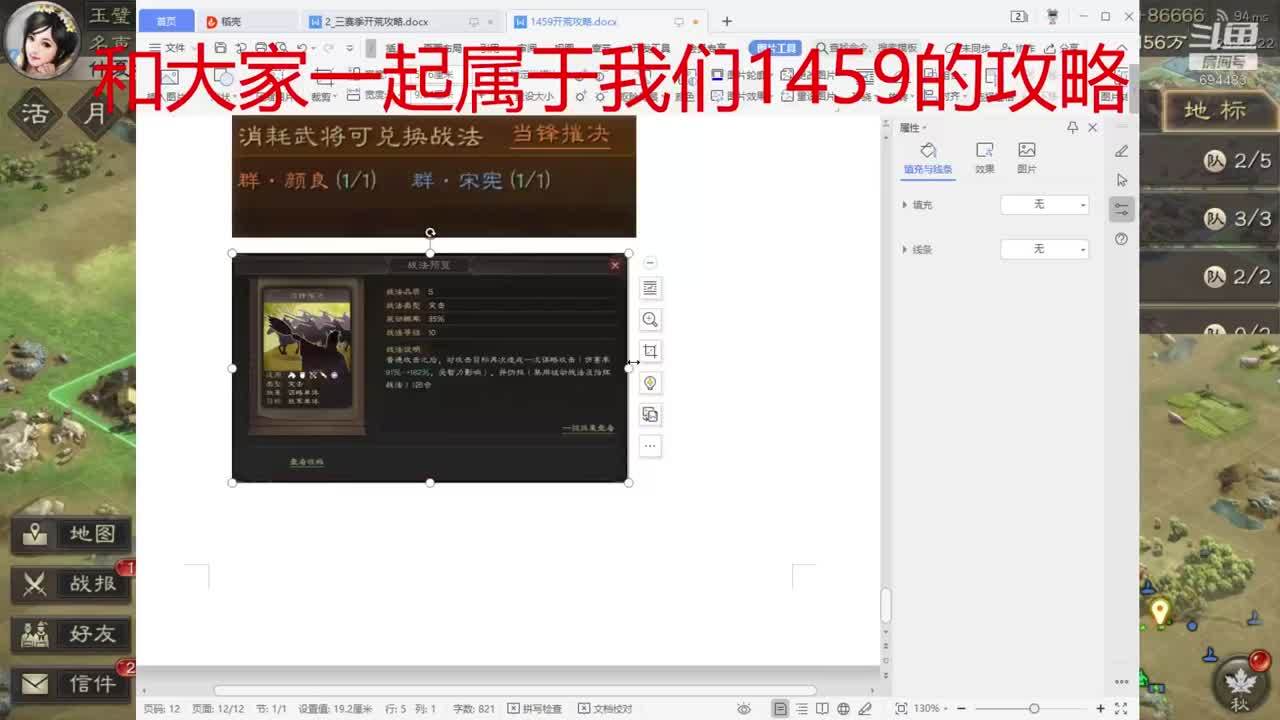Open layout options icon beside image
This screenshot has width=1280, height=720.
pos(650,288)
